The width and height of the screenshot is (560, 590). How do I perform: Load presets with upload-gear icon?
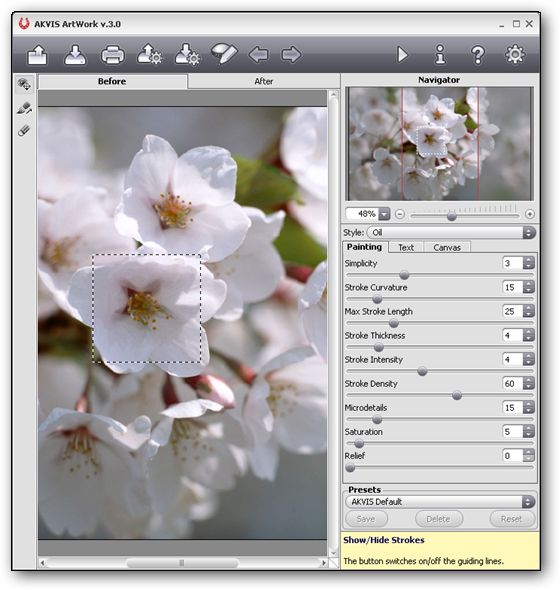point(149,55)
